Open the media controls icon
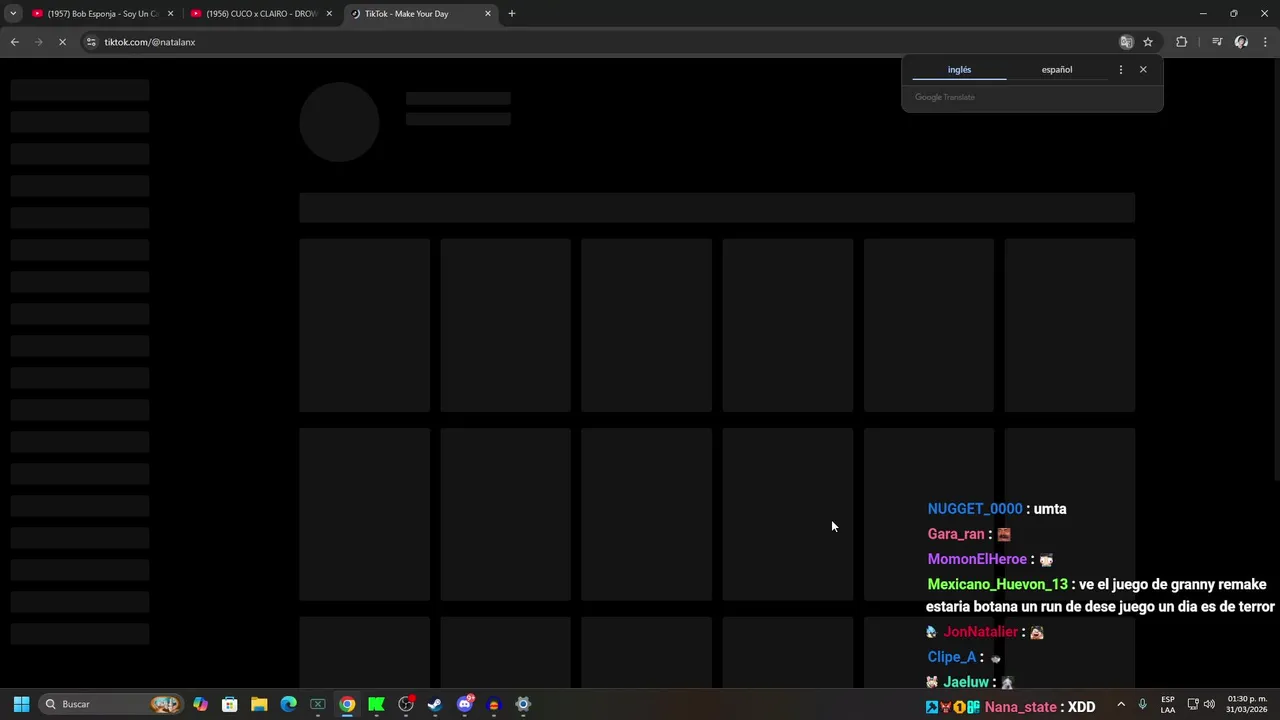1280x720 pixels. click(1217, 42)
